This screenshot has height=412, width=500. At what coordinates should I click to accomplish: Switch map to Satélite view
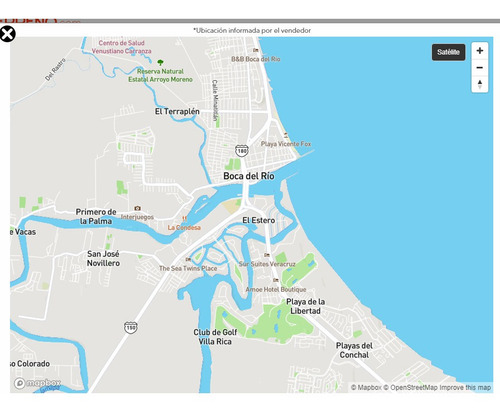pyautogui.click(x=448, y=52)
